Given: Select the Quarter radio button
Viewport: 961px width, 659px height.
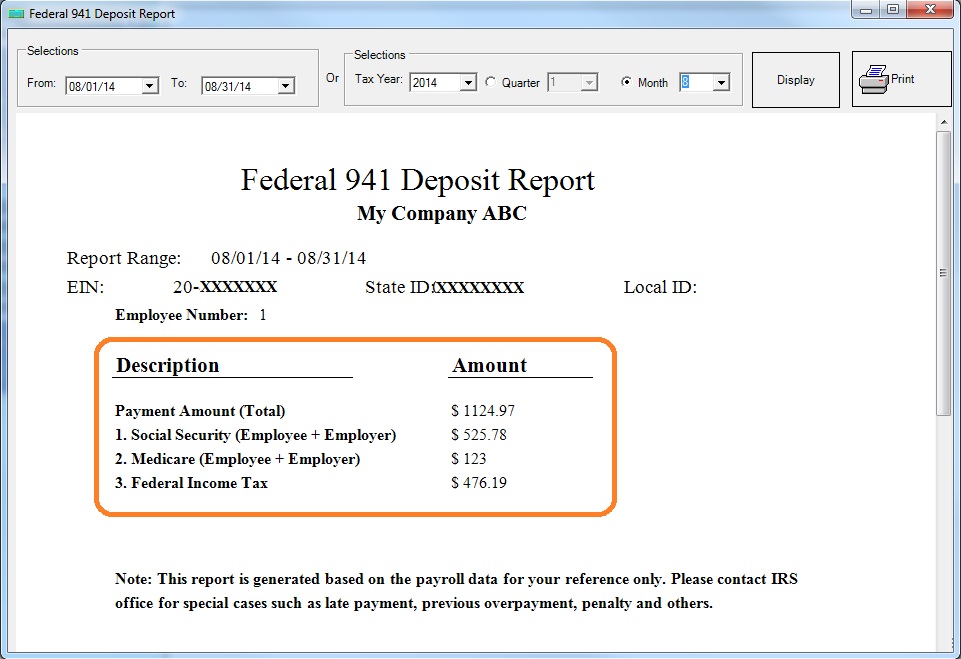Looking at the screenshot, I should [490, 83].
